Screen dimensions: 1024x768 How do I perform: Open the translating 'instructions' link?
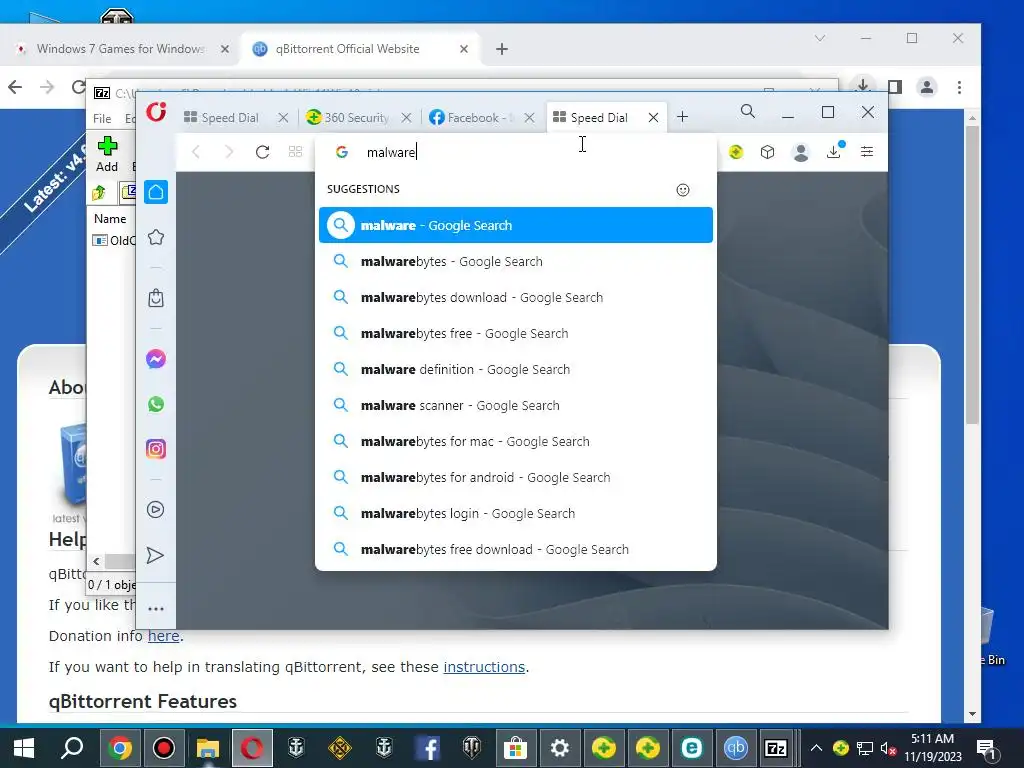(x=484, y=667)
